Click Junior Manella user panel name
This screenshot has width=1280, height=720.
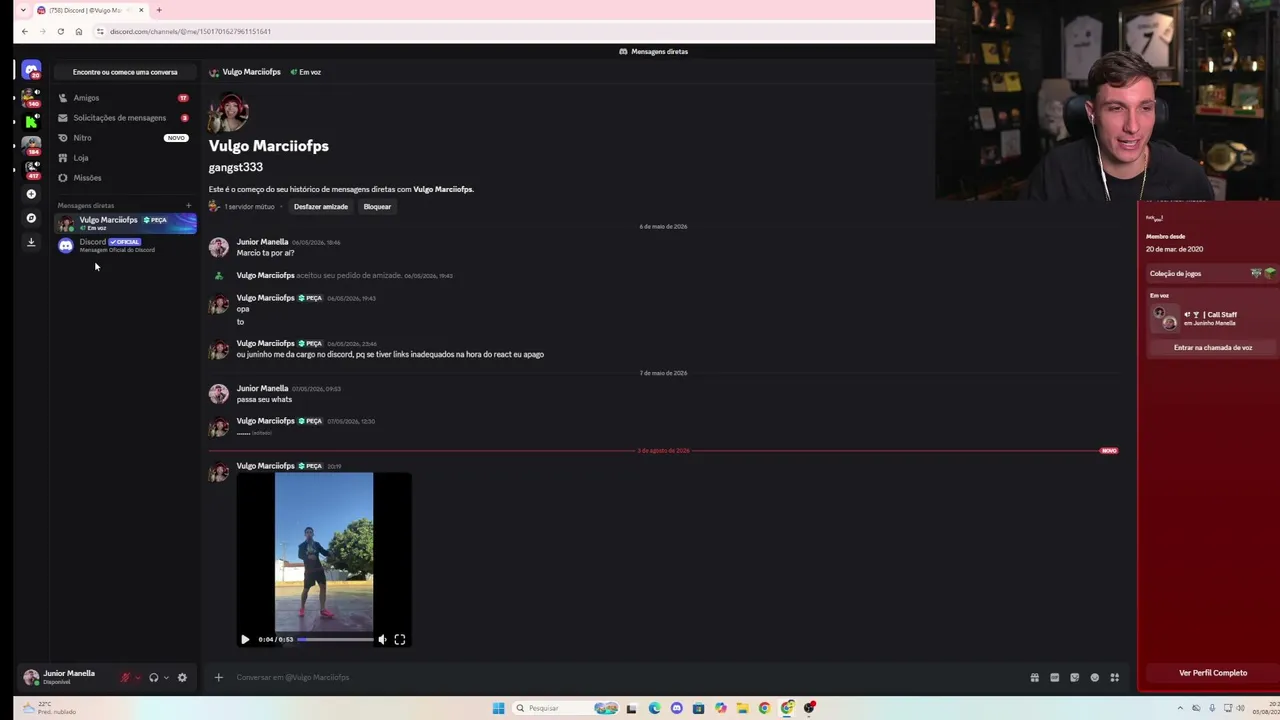(x=69, y=673)
